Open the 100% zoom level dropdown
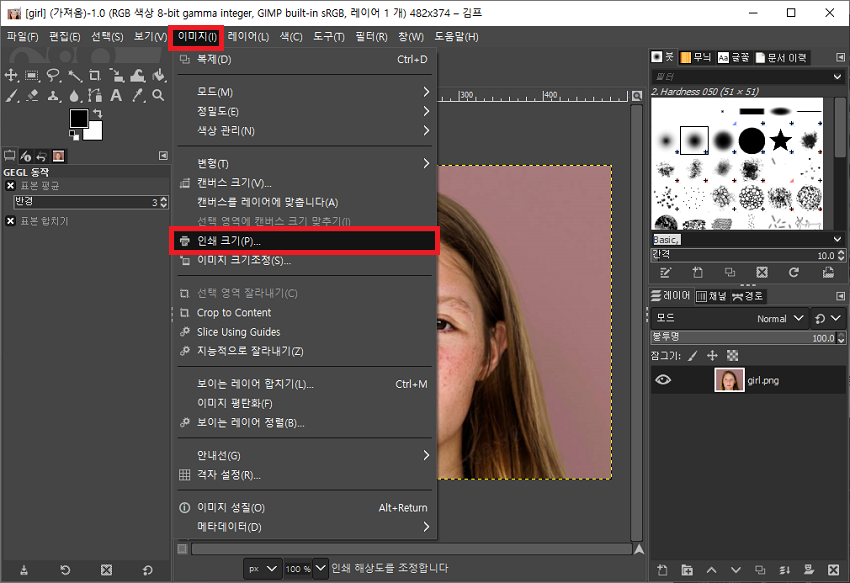Screen dimensions: 850x583 click(x=302, y=568)
